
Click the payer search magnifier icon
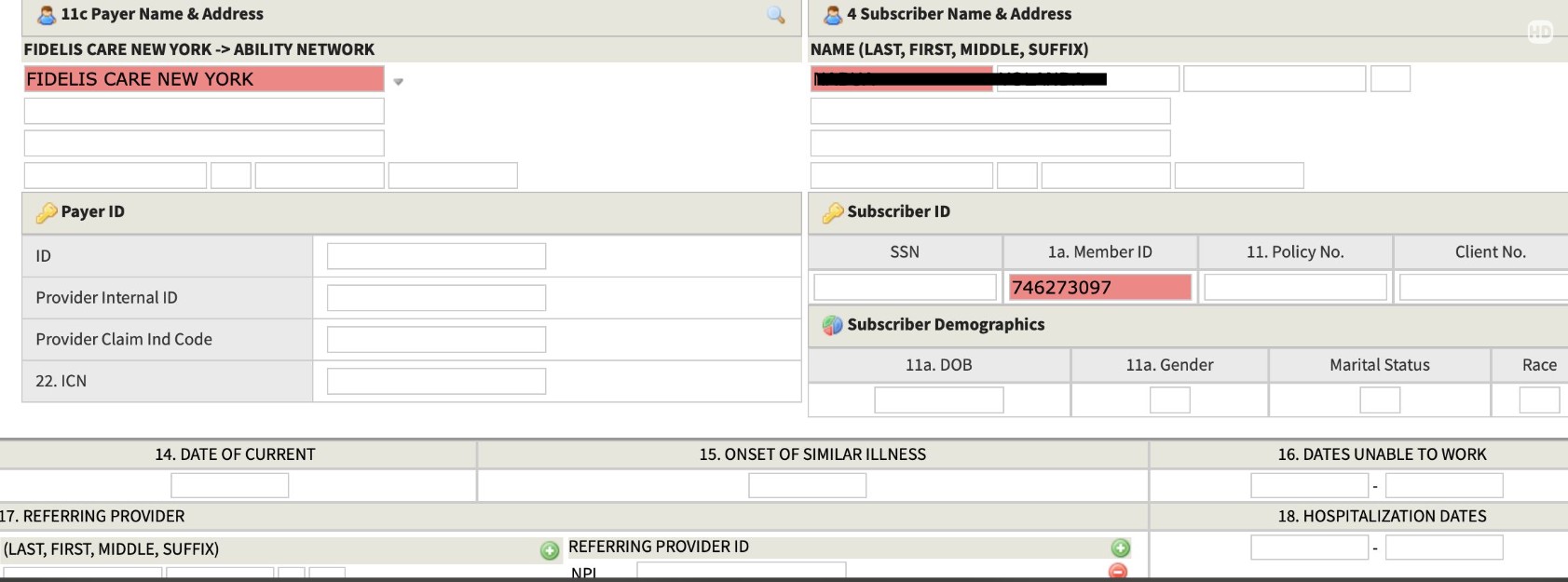775,15
